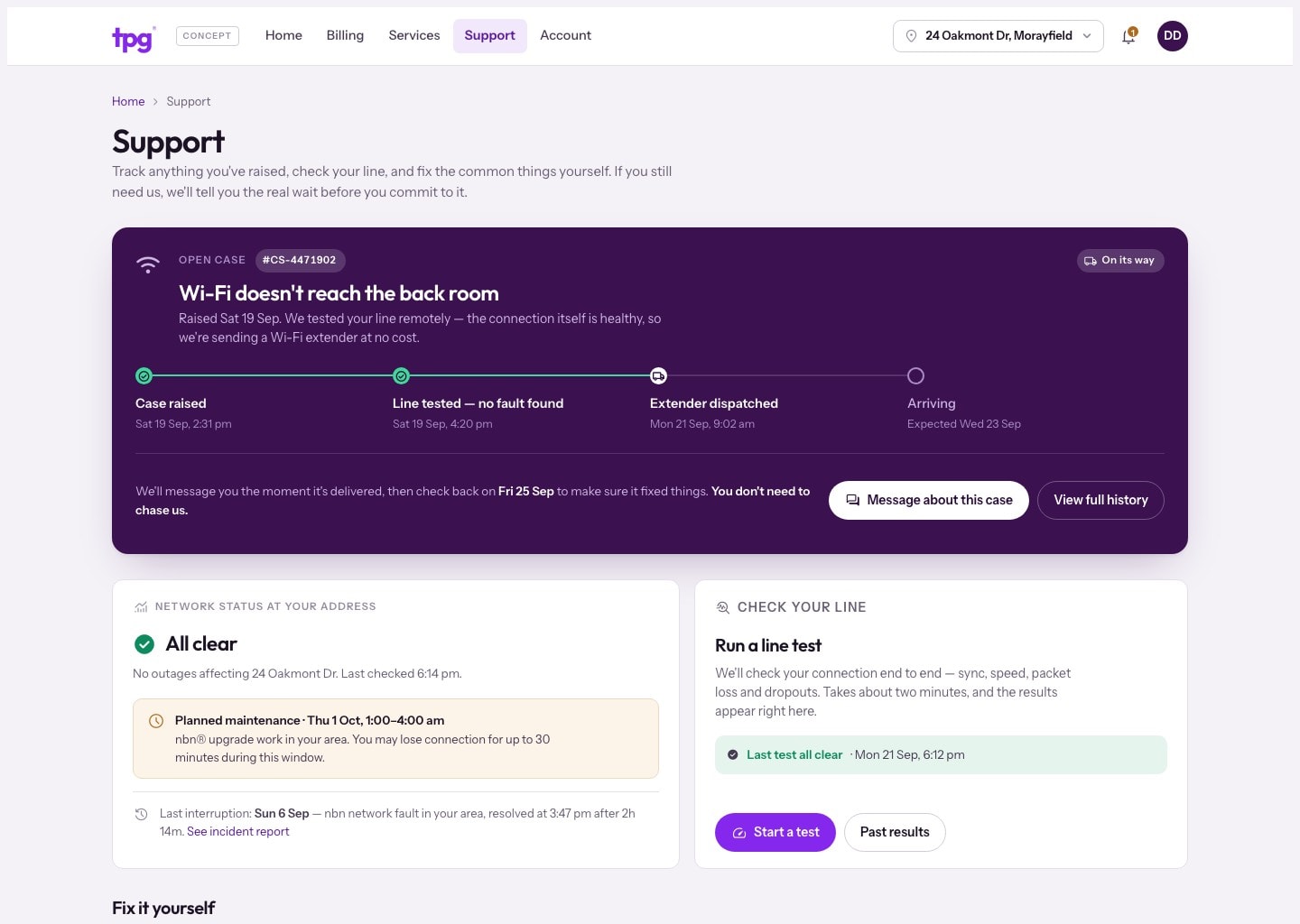Screen dimensions: 1300x924
Task: Click the Run a line test heading
Action: [768, 646]
